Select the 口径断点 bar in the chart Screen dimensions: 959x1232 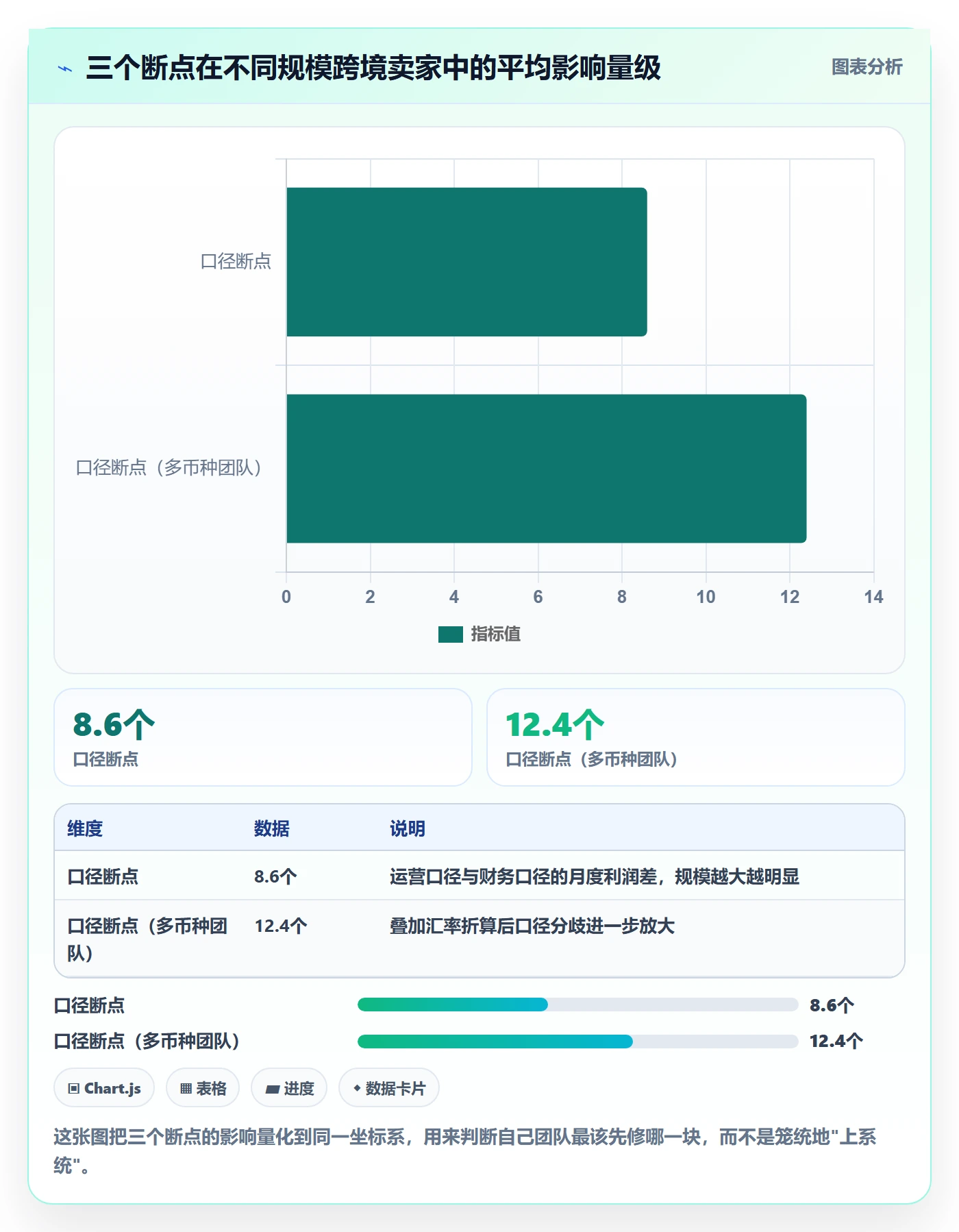click(466, 262)
